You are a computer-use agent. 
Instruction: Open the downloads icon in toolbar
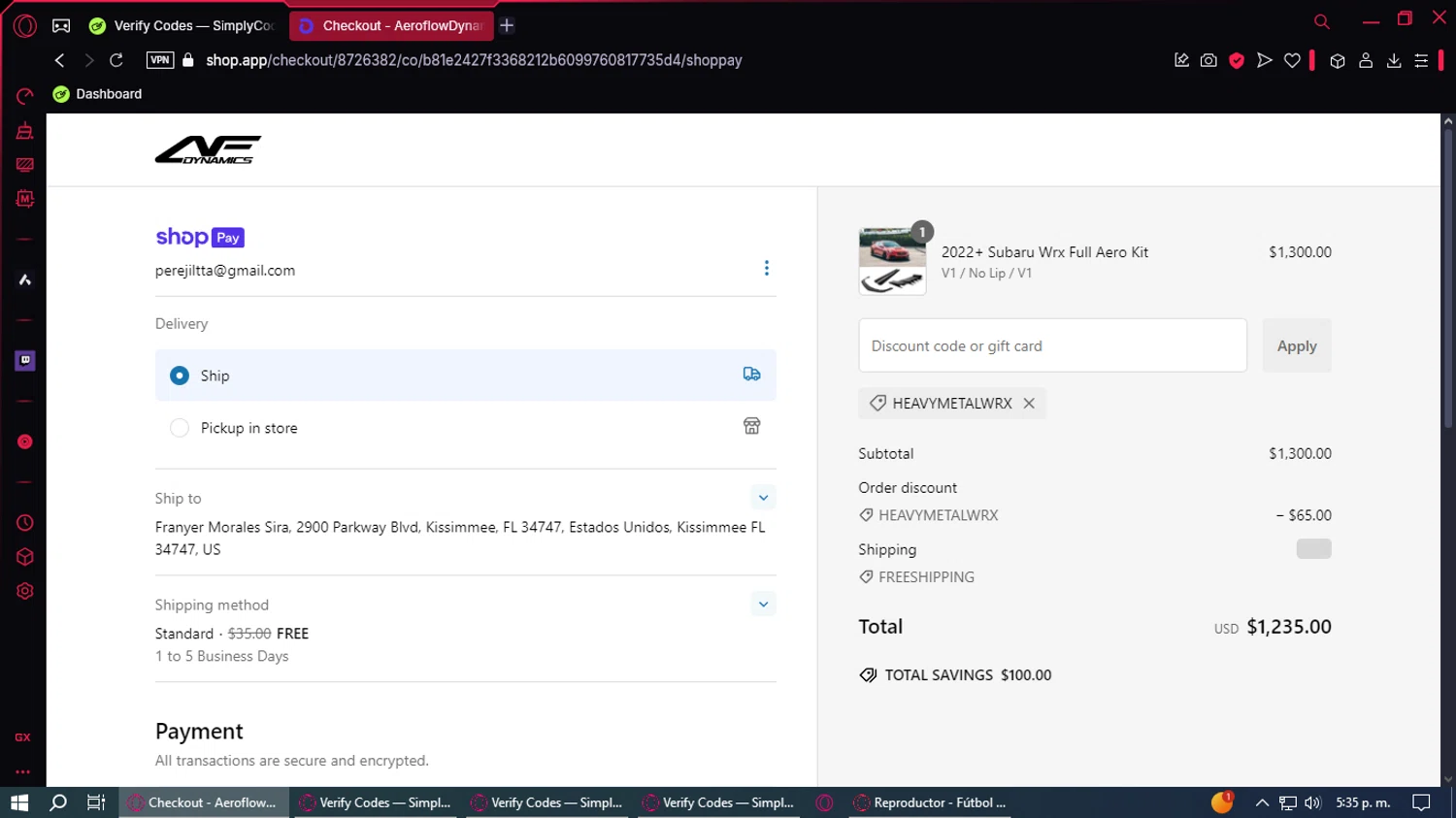tap(1394, 60)
